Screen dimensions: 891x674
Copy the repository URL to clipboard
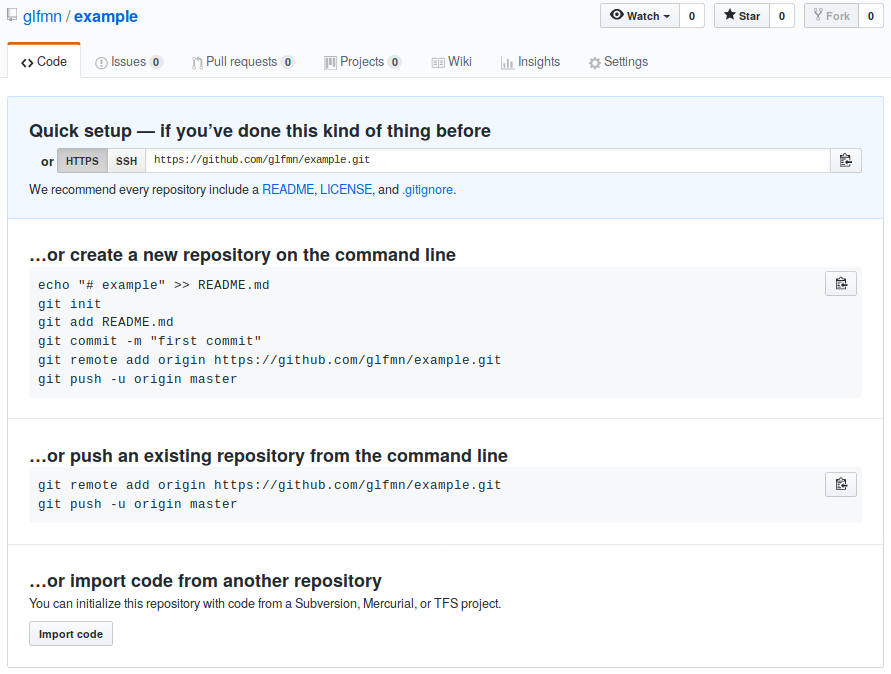(x=846, y=160)
